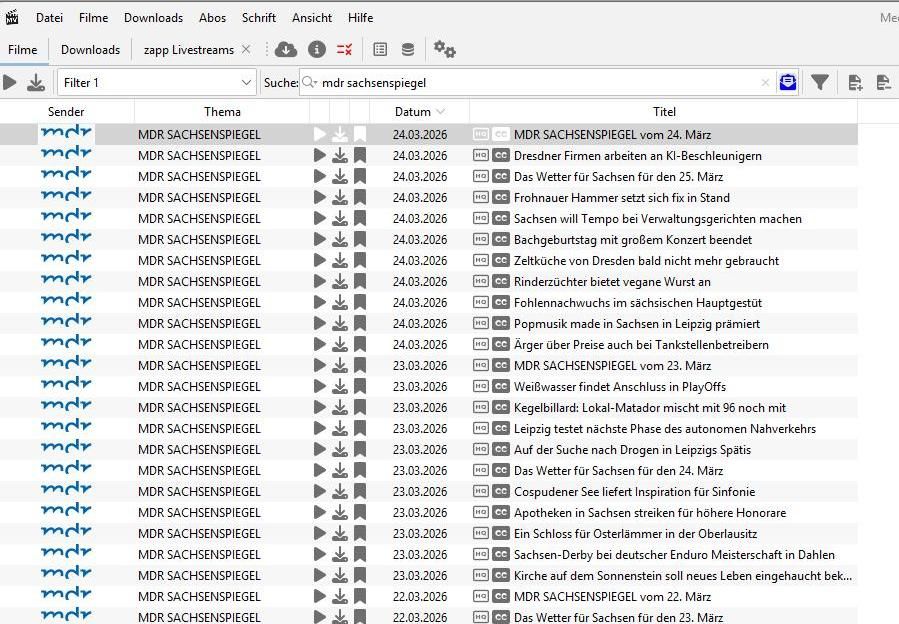
Task: Click the funnel filter icon
Action: point(820,83)
